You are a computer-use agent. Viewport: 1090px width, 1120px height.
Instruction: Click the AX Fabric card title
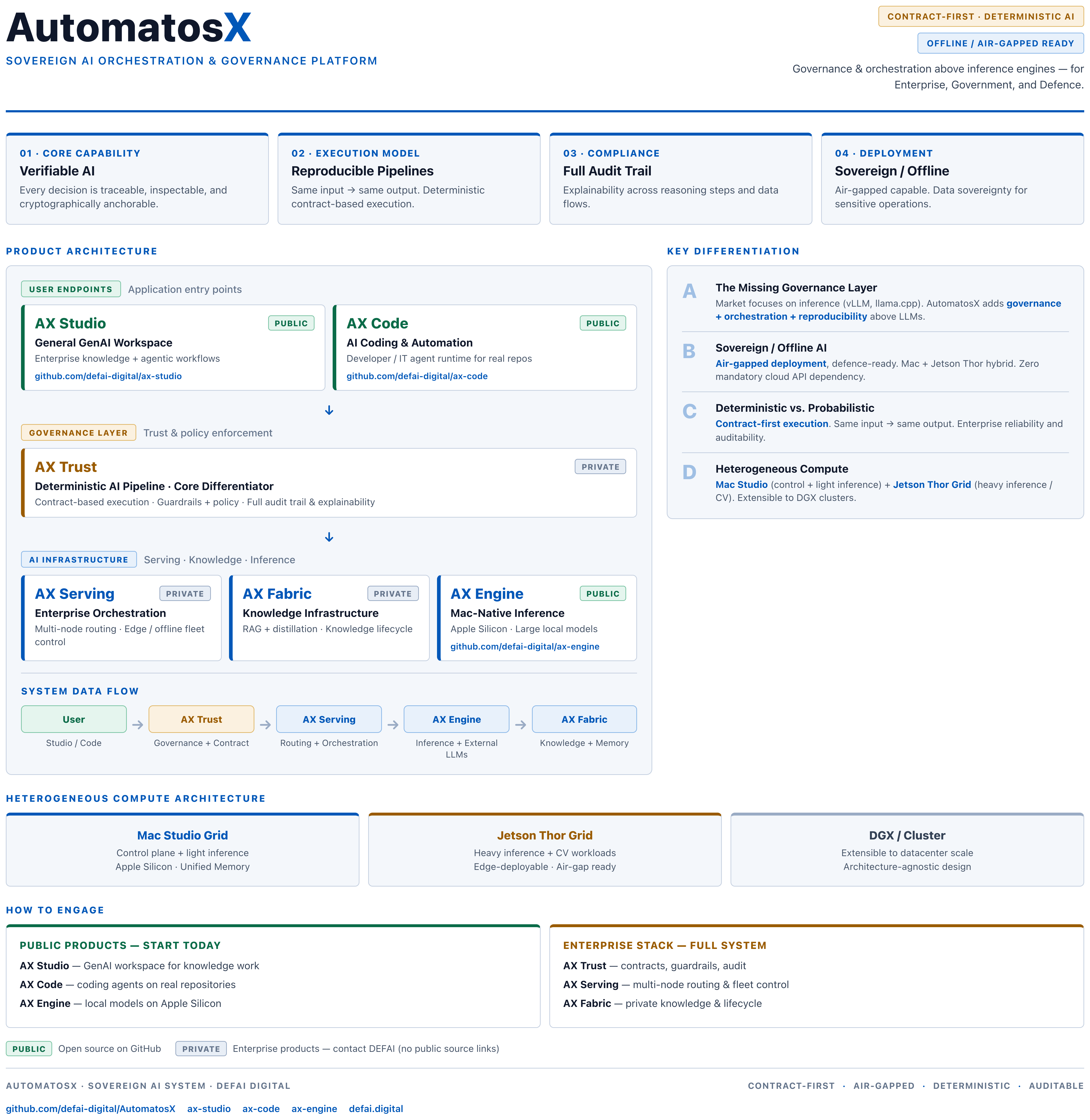coord(277,594)
